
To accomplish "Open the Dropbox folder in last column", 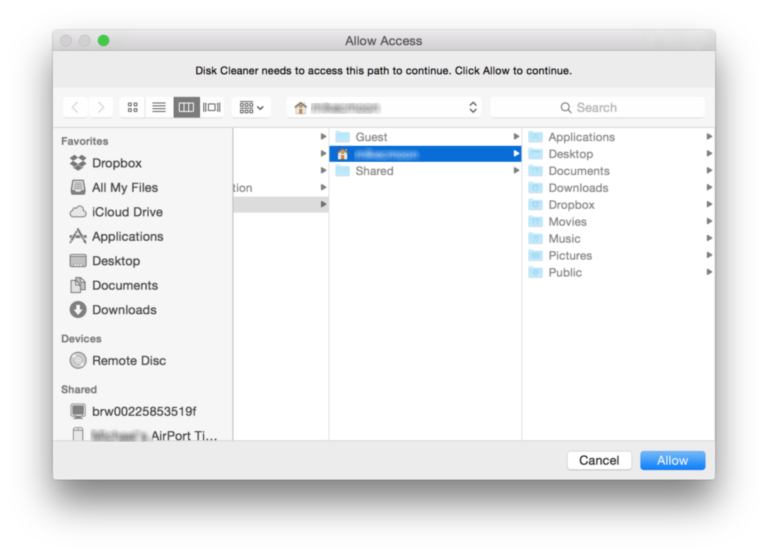I will (x=618, y=204).
